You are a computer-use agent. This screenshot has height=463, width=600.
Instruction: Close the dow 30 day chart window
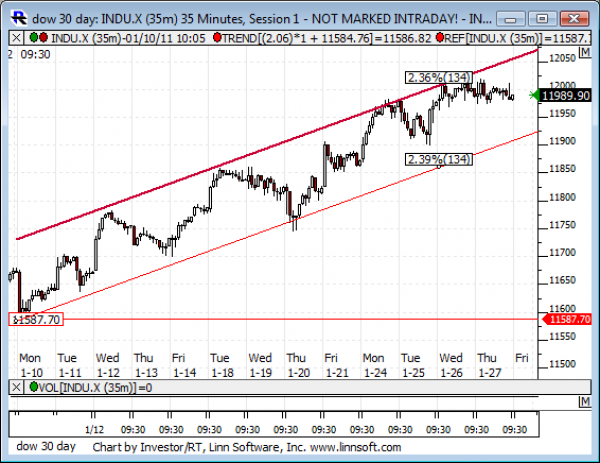click(x=574, y=19)
